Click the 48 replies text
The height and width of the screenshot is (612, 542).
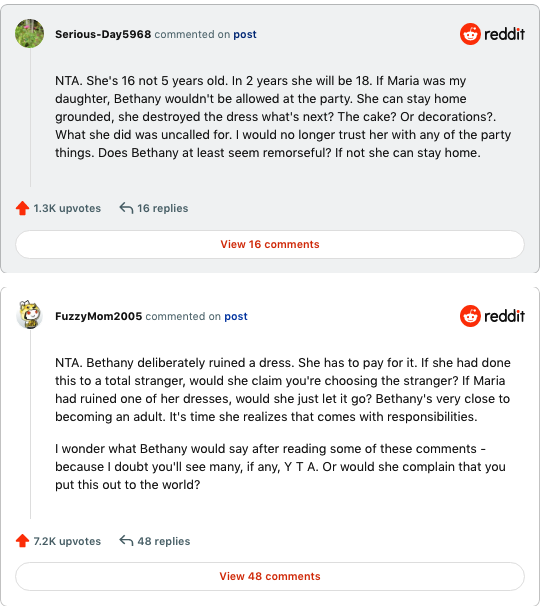tap(164, 541)
